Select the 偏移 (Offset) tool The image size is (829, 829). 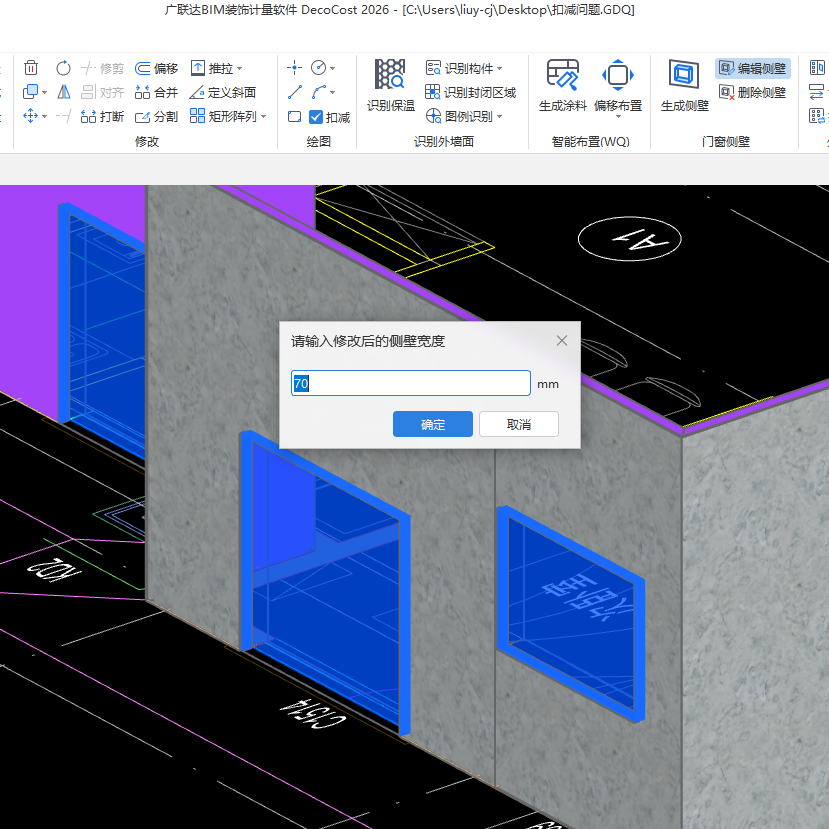click(156, 68)
